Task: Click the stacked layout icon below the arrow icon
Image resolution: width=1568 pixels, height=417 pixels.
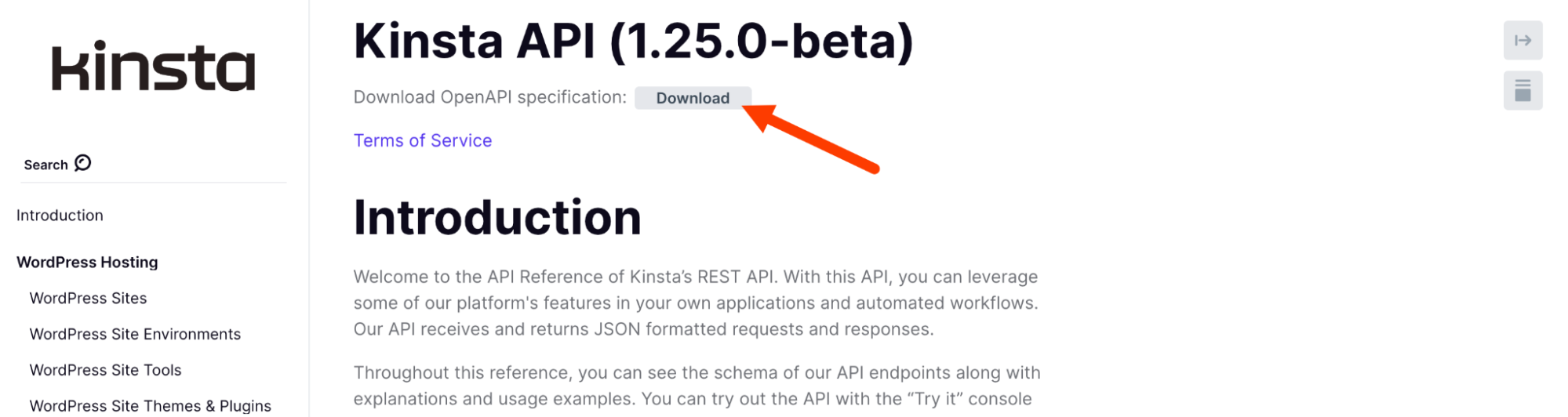Action: pyautogui.click(x=1522, y=91)
